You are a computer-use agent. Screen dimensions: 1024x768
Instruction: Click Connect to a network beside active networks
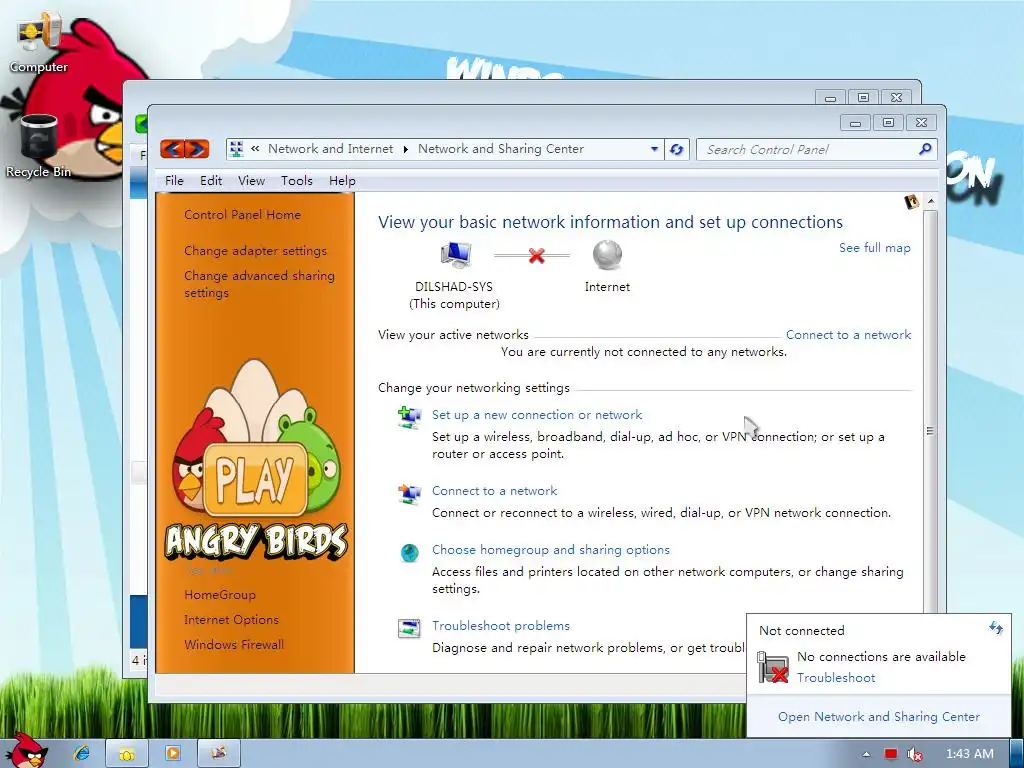[848, 335]
